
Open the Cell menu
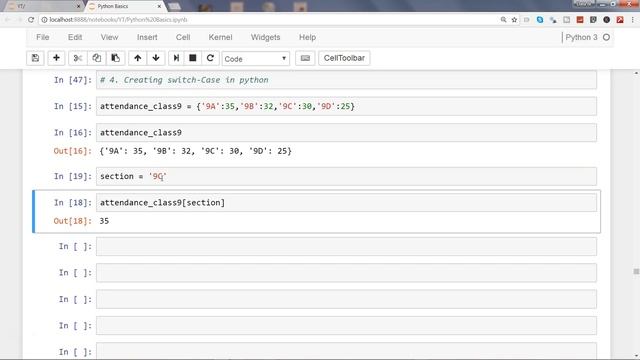coord(183,37)
